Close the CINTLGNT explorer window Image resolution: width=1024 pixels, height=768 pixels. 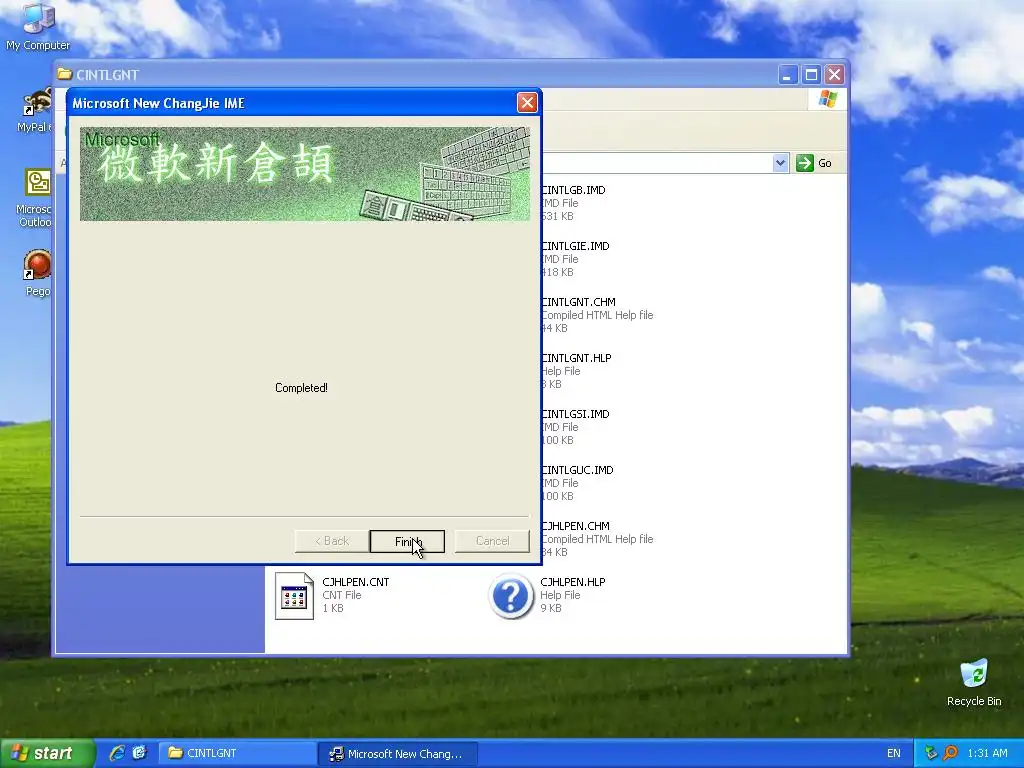coord(834,75)
